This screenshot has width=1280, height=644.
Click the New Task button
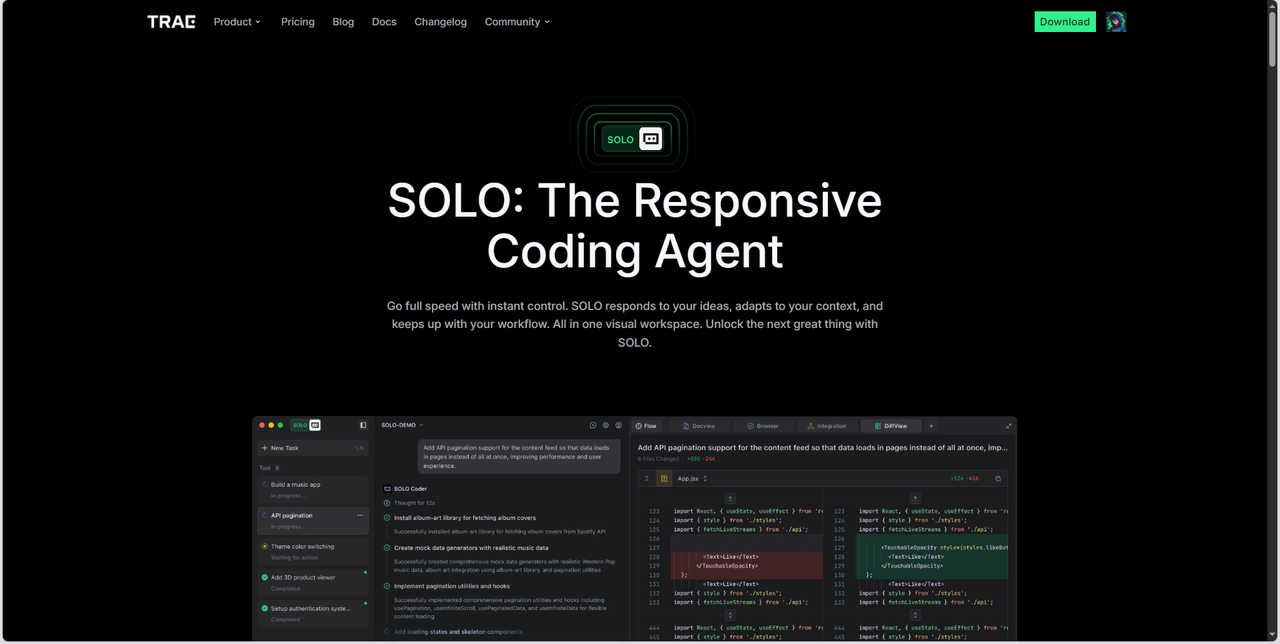(x=285, y=448)
